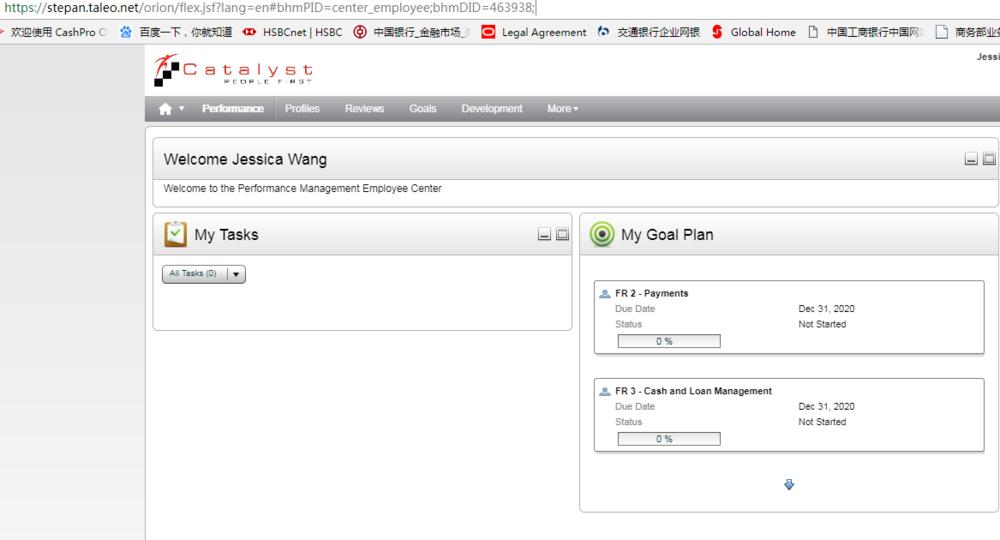Screen dimensions: 1000x540
Task: Minimize the Welcome Jessica Wang panel
Action: click(971, 159)
